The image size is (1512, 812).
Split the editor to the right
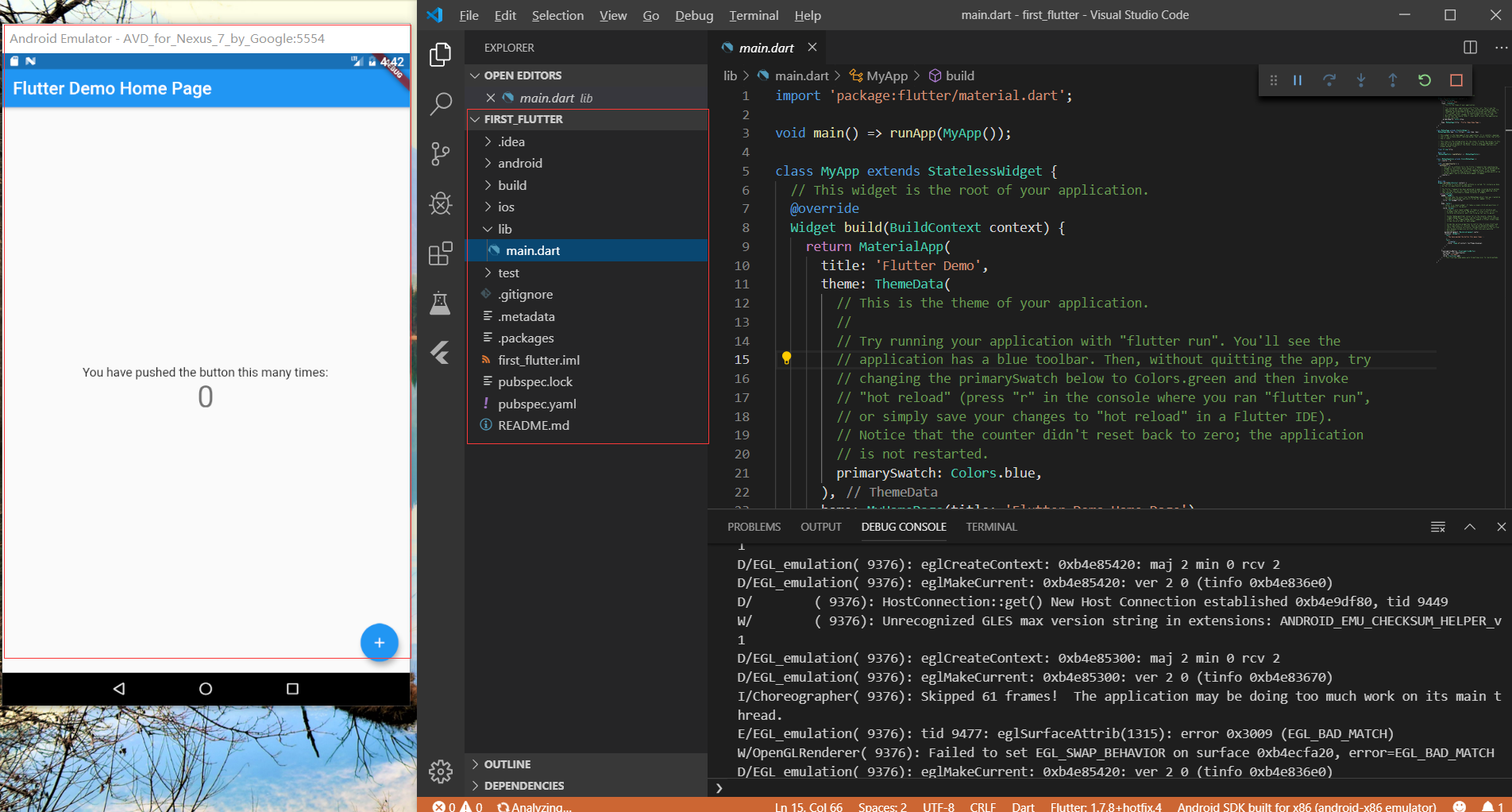coord(1470,48)
